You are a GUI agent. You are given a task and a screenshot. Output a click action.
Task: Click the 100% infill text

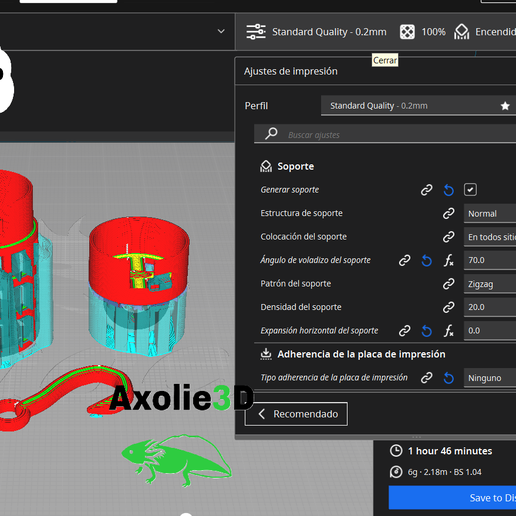coord(433,32)
